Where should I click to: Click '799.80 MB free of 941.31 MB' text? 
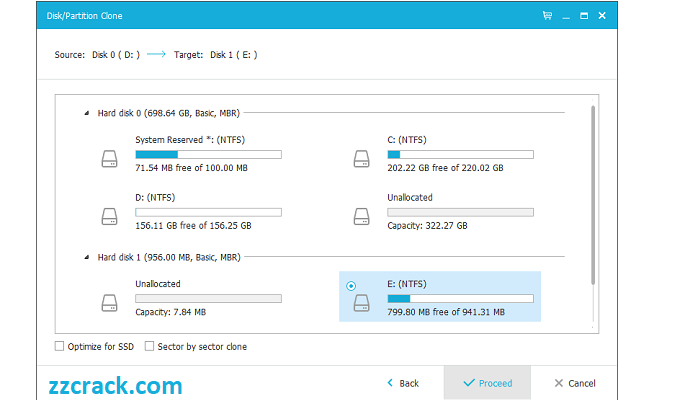446,312
